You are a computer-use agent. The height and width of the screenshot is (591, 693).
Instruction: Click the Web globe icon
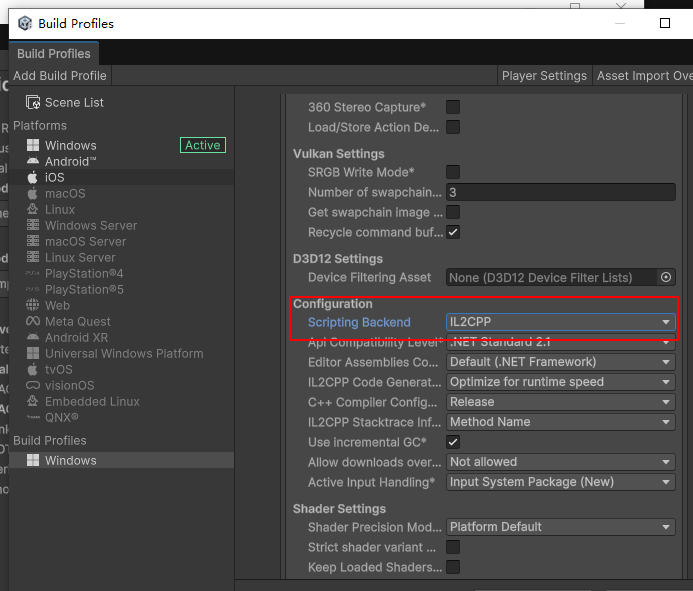coord(33,305)
